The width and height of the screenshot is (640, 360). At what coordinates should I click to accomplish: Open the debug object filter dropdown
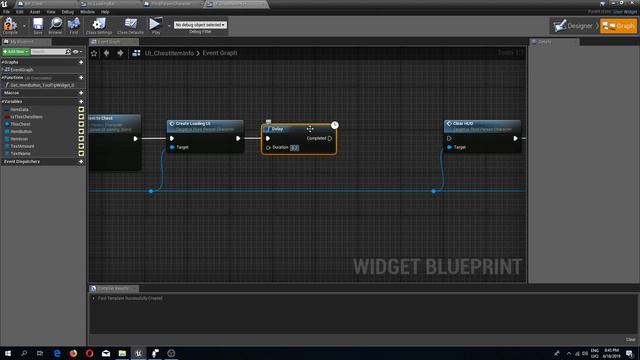tap(200, 25)
